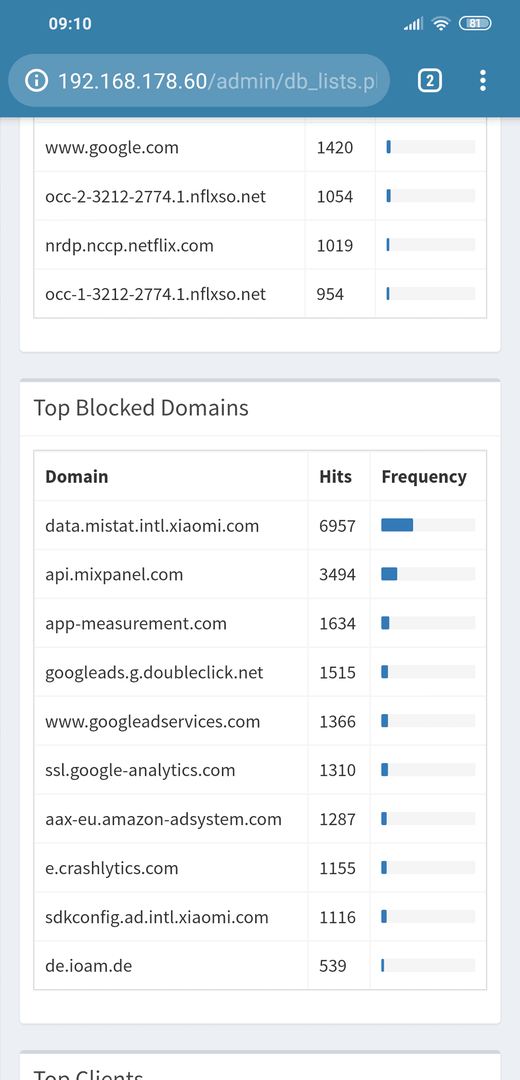520x1080 pixels.
Task: Open the api.mixpanel.com blocked domain
Action: click(x=114, y=574)
